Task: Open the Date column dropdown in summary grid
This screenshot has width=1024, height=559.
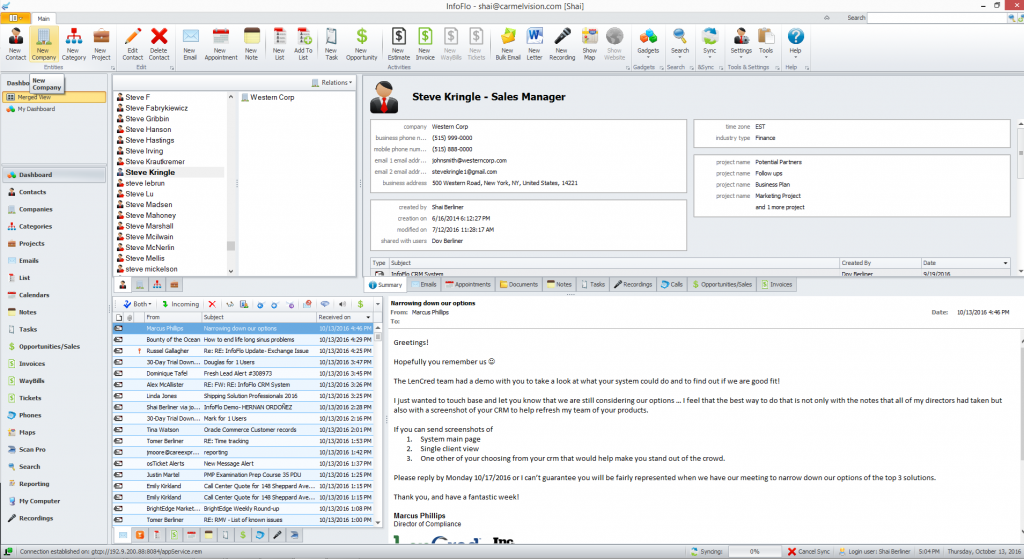Action: coord(1005,263)
